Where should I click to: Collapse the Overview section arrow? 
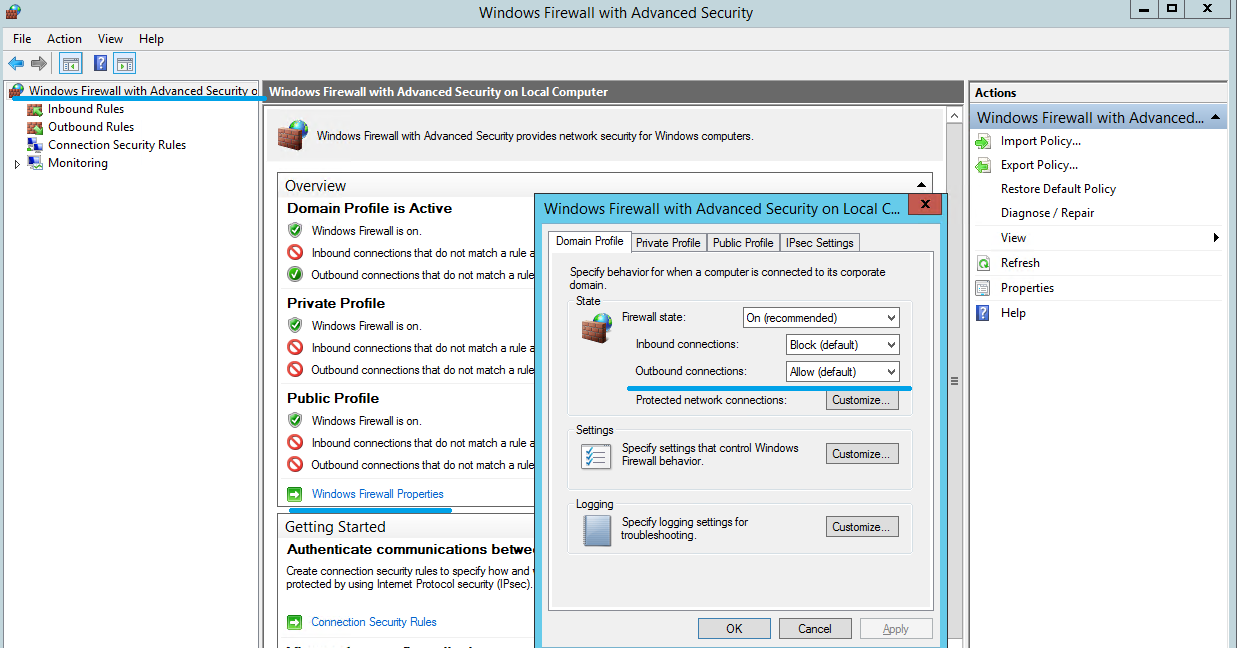(x=921, y=185)
